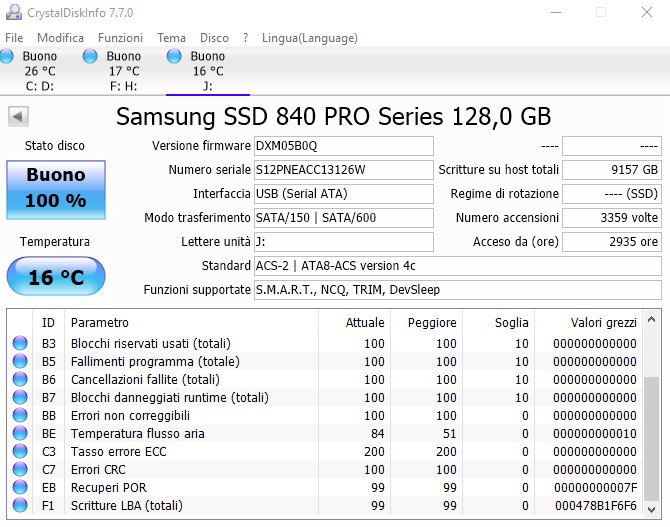
Task: Click status orb for B6 Cancellazioni fallite
Action: coord(20,379)
